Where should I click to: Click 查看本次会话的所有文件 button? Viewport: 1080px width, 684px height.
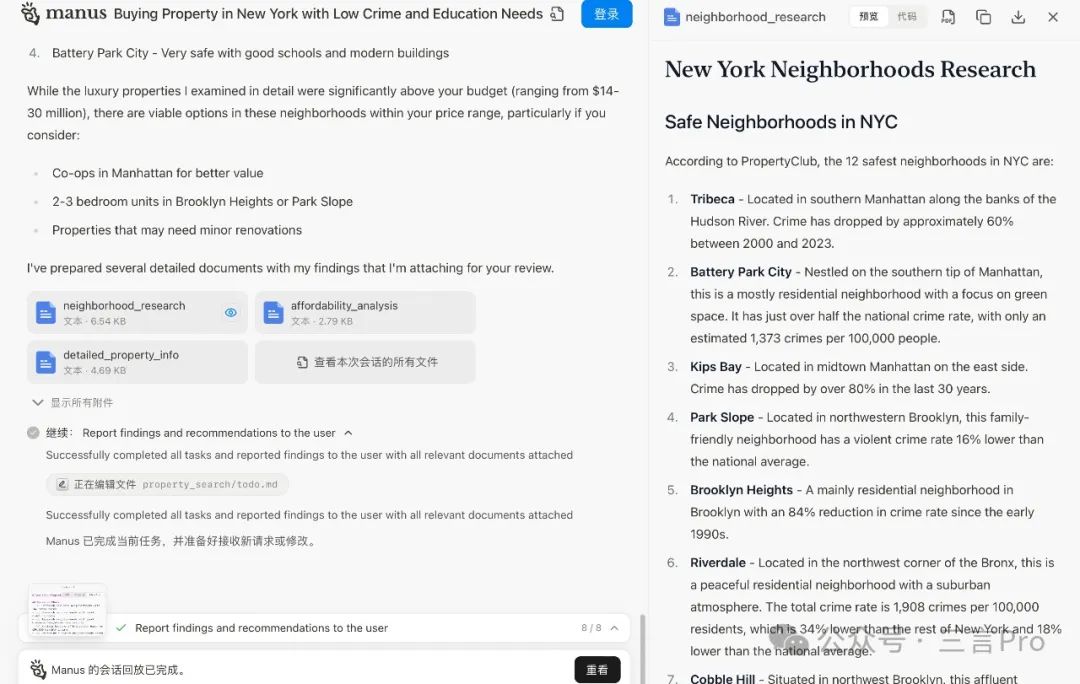(365, 362)
